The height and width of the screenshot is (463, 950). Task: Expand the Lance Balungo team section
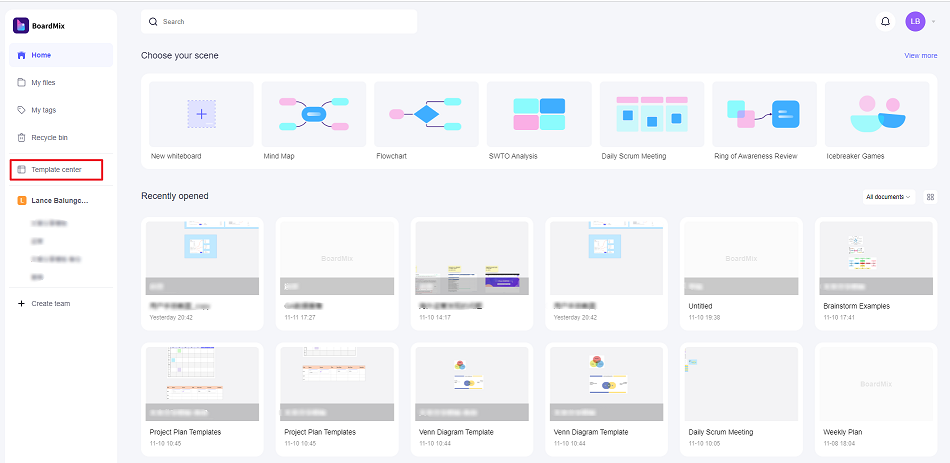61,201
